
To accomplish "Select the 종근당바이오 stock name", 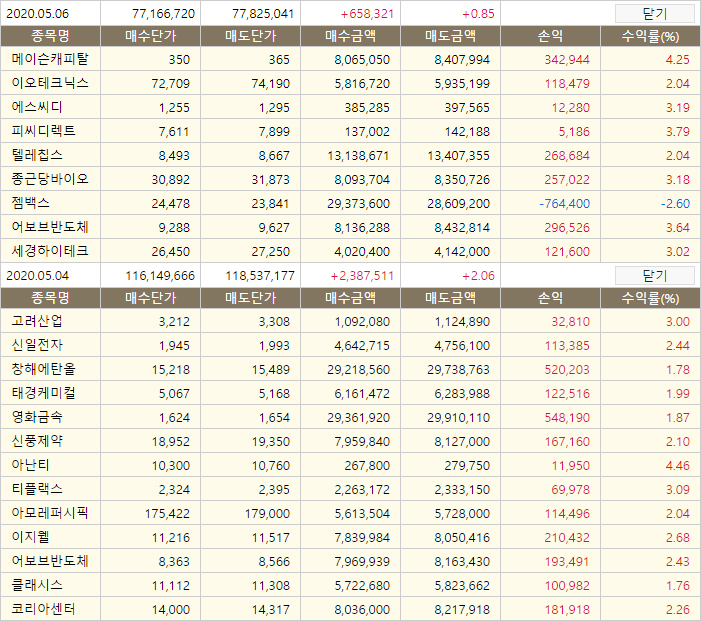I will [x=50, y=179].
